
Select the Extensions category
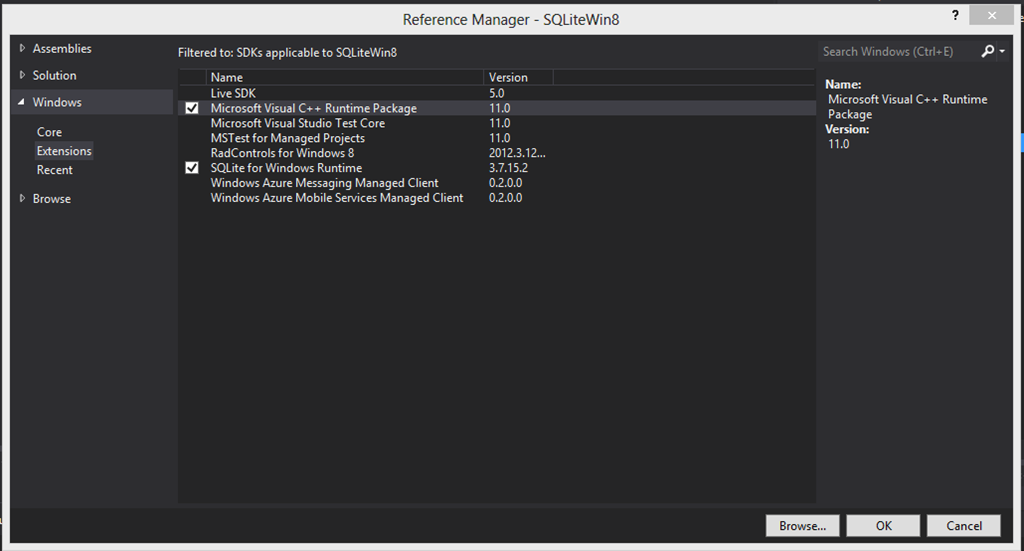tap(64, 151)
